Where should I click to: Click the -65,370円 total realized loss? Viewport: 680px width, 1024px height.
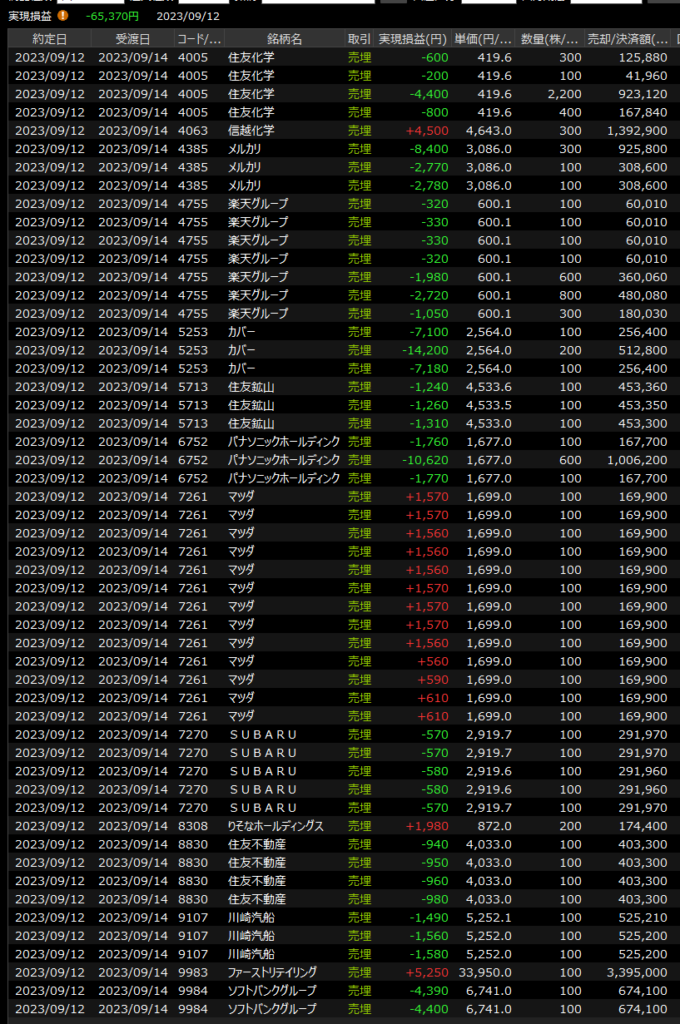coord(112,16)
